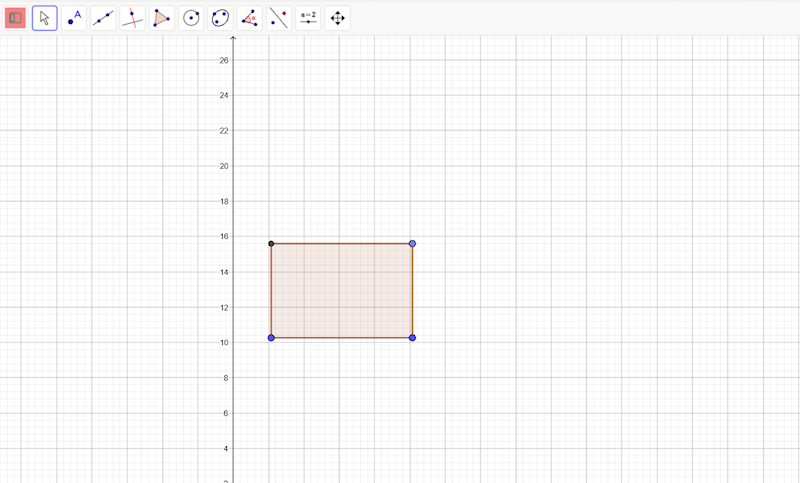Click the y-axis label 20

[x=224, y=166]
